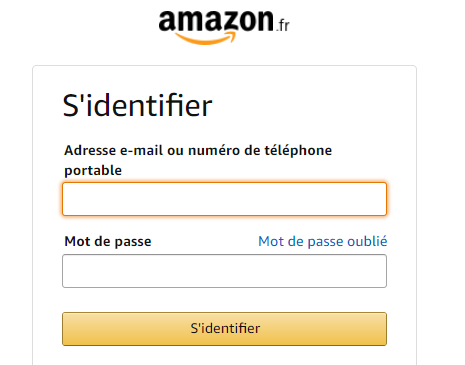Click the arrowhead tip of the Amazon smile
Viewport: 465px width, 365px height.
[231, 36]
